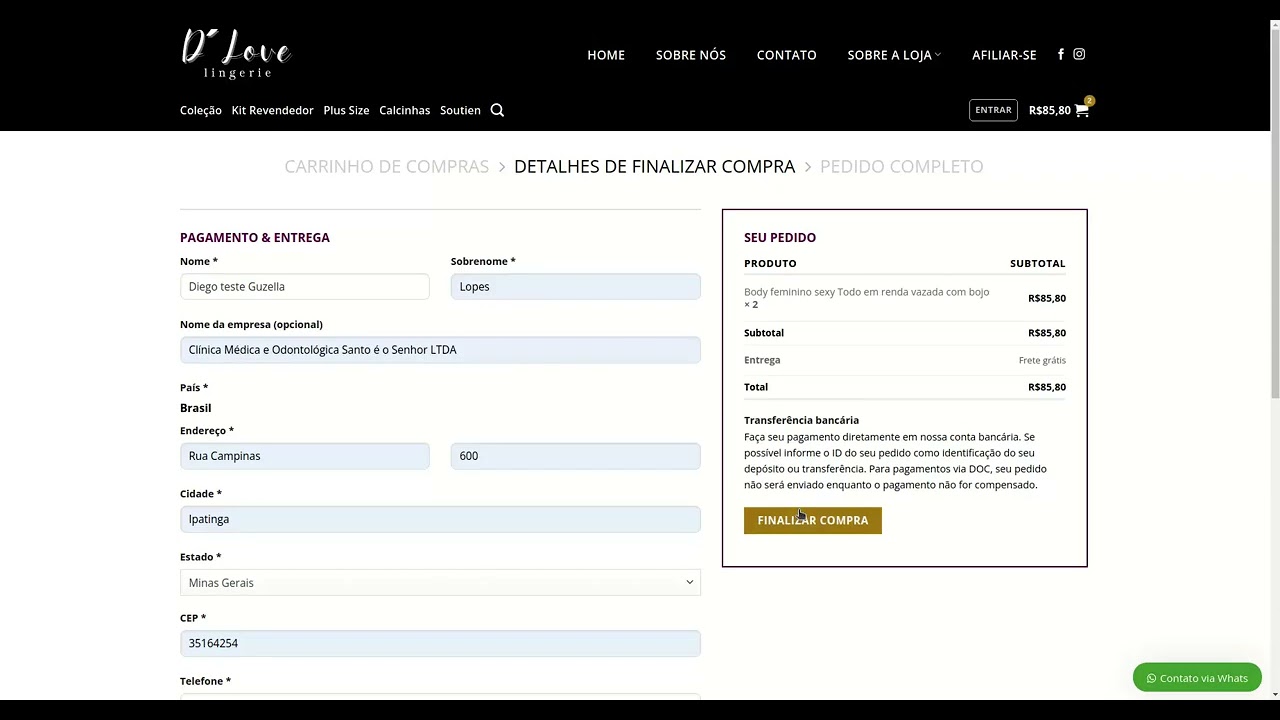
Task: Click the Frete grátis shipping text
Action: pyautogui.click(x=1042, y=360)
